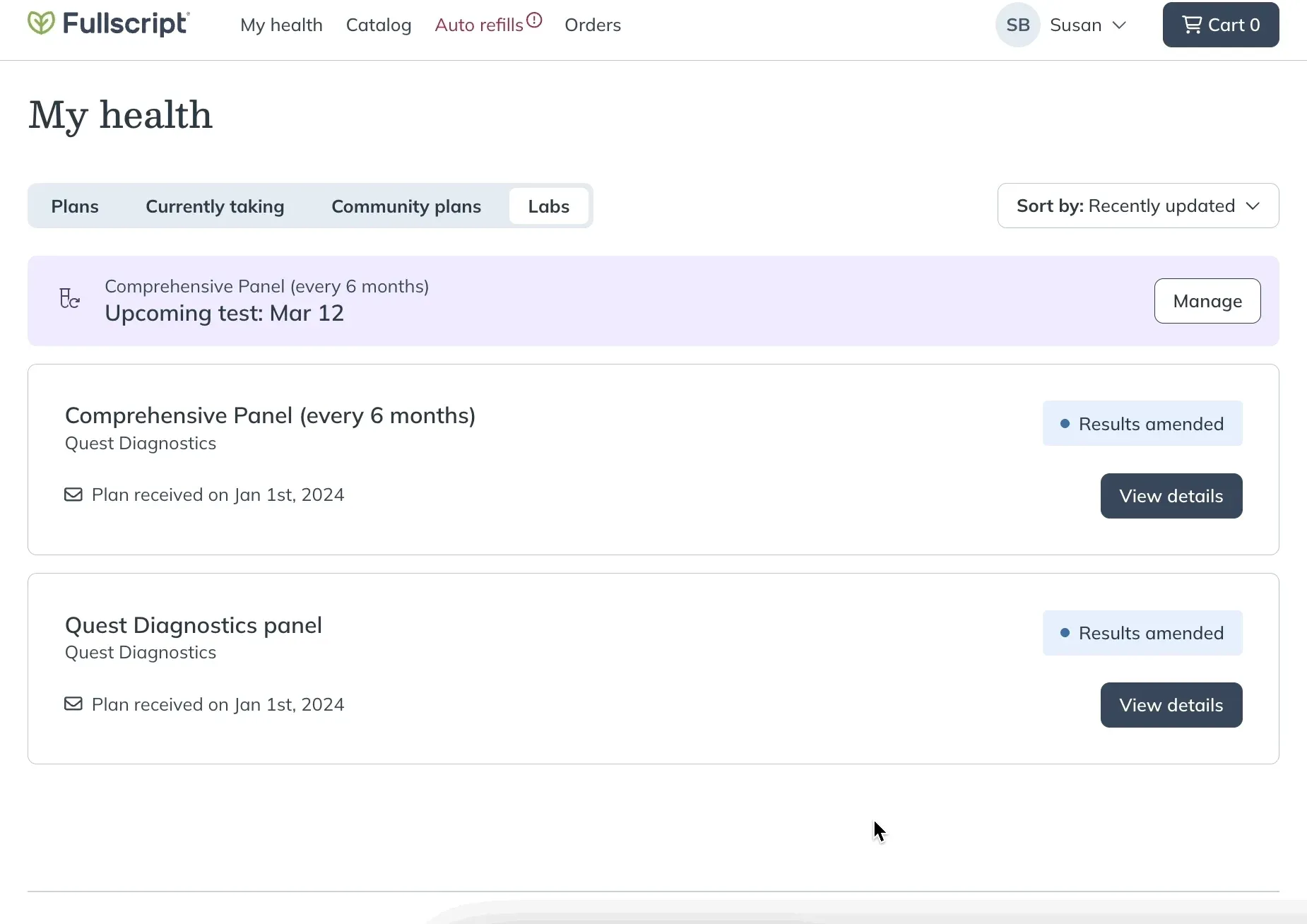View details of Quest Diagnostics panel
1307x924 pixels.
coord(1171,705)
